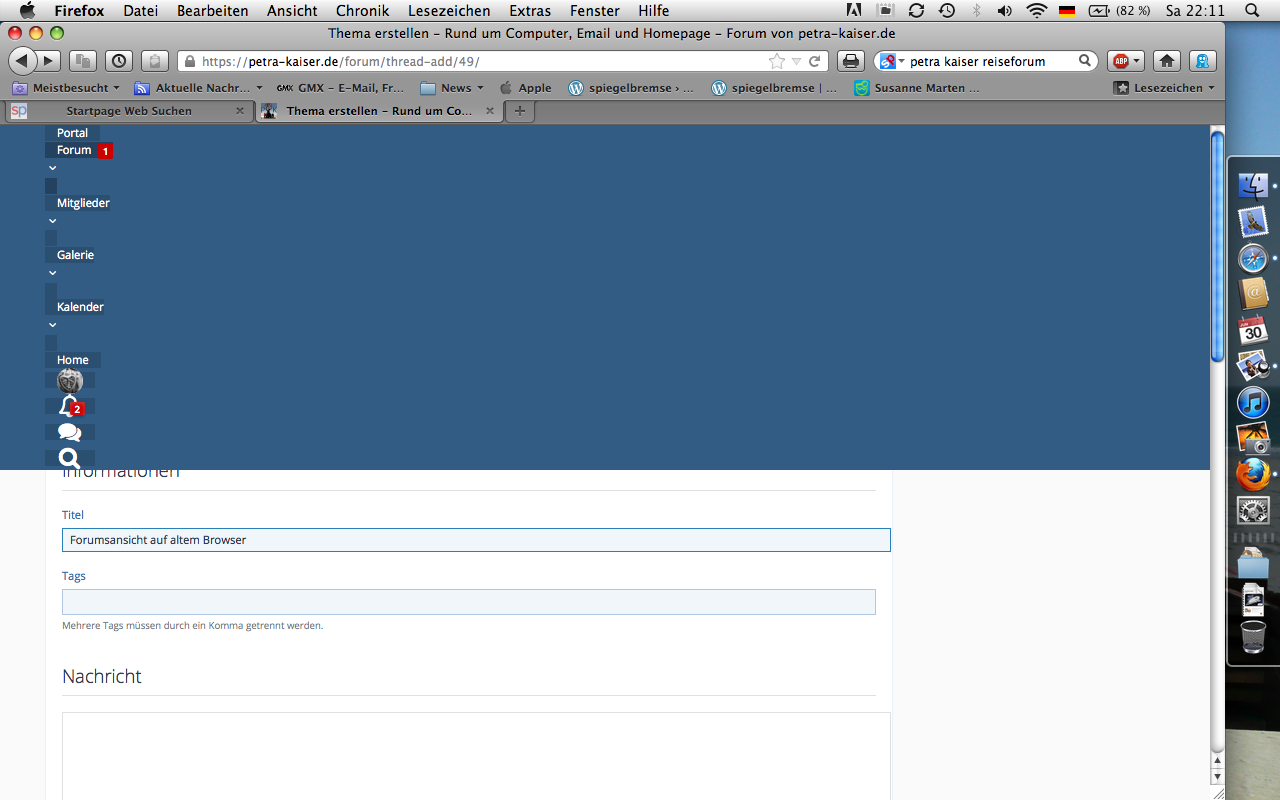Image resolution: width=1280 pixels, height=800 pixels.
Task: Expand the Forum menu chevron
Action: [x=52, y=168]
